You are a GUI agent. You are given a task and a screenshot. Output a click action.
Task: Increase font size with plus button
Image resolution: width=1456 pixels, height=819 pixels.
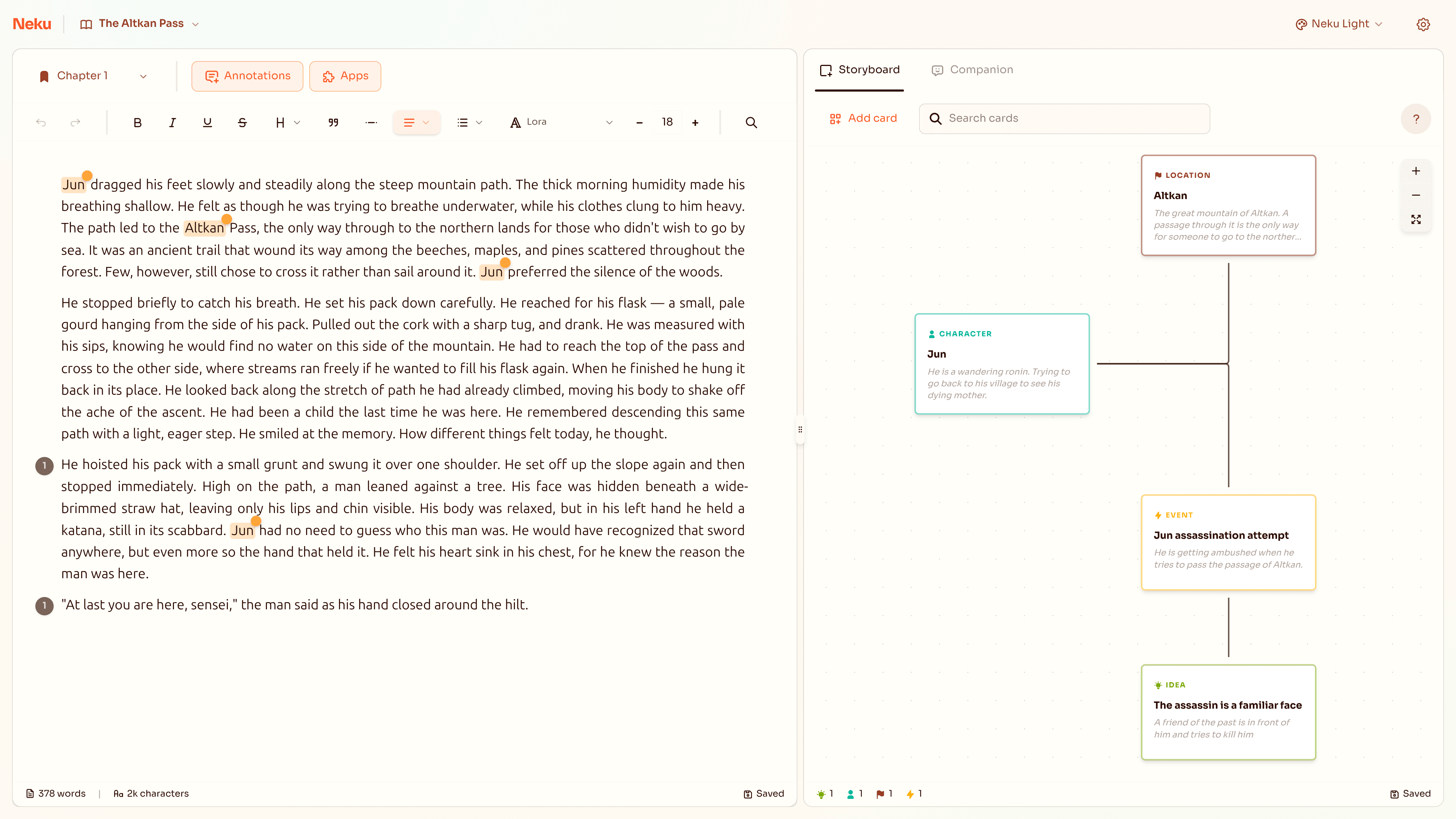coord(695,122)
